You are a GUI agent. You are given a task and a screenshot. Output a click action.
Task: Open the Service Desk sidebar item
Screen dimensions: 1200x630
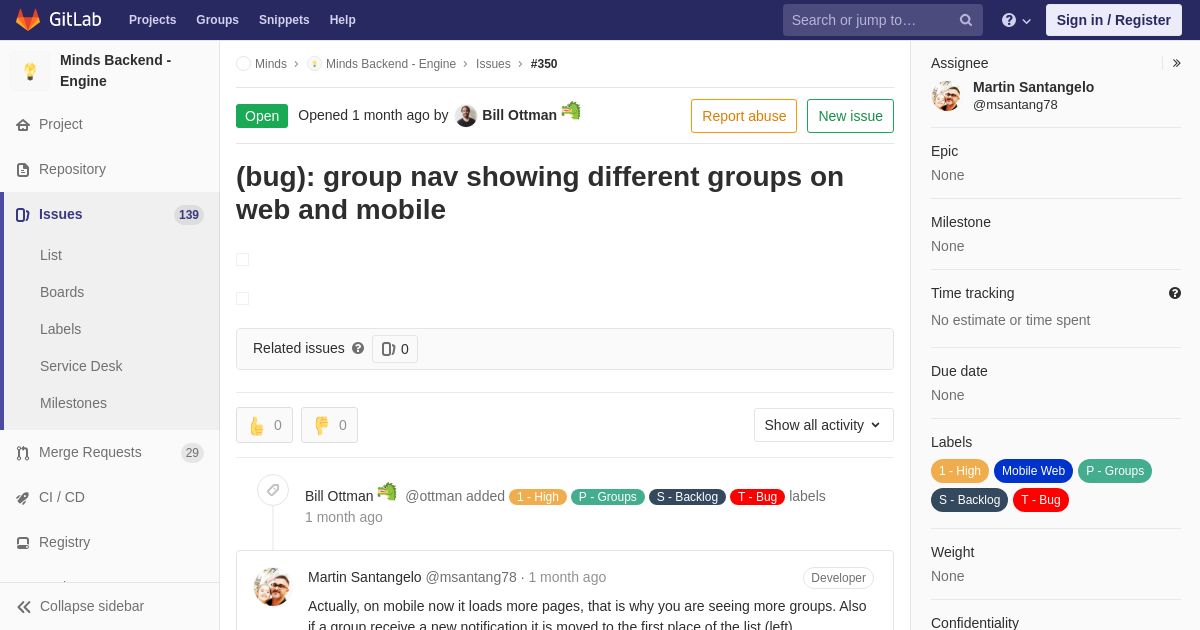[81, 366]
